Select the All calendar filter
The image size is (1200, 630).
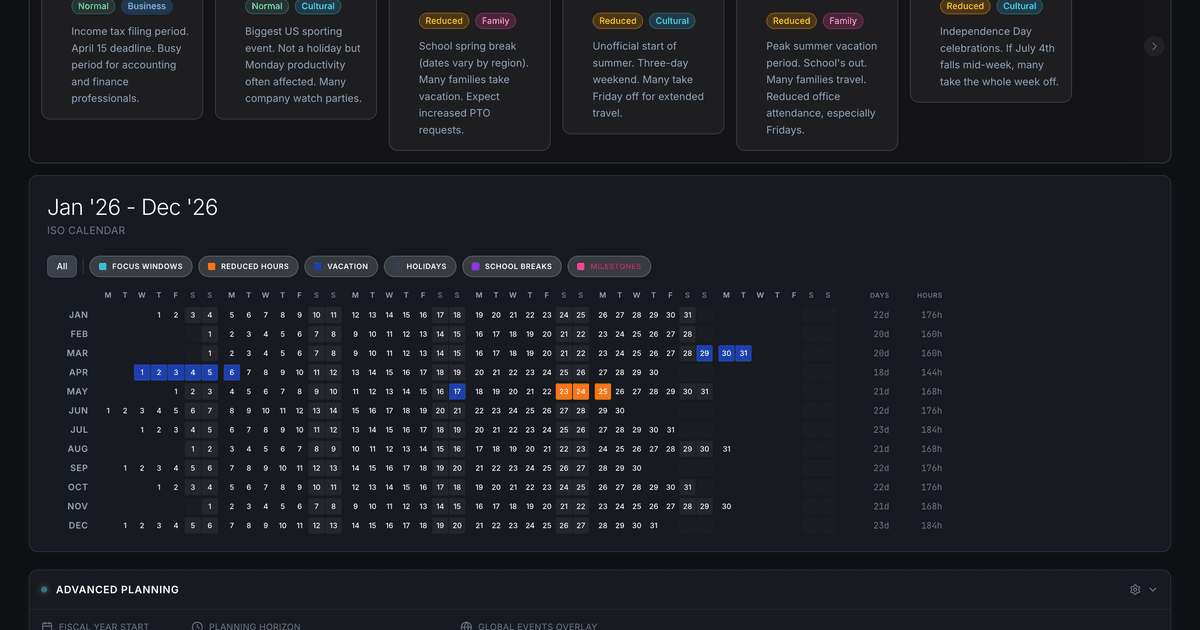pyautogui.click(x=62, y=266)
